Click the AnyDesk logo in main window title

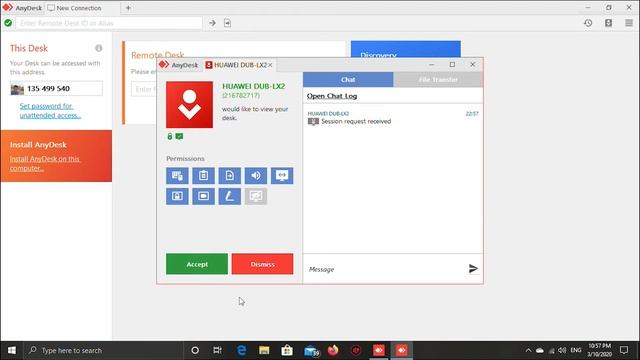click(7, 7)
